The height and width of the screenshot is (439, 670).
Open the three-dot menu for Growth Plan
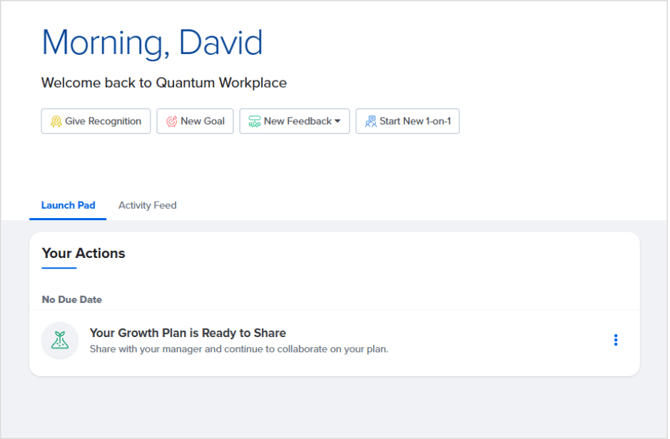point(615,340)
